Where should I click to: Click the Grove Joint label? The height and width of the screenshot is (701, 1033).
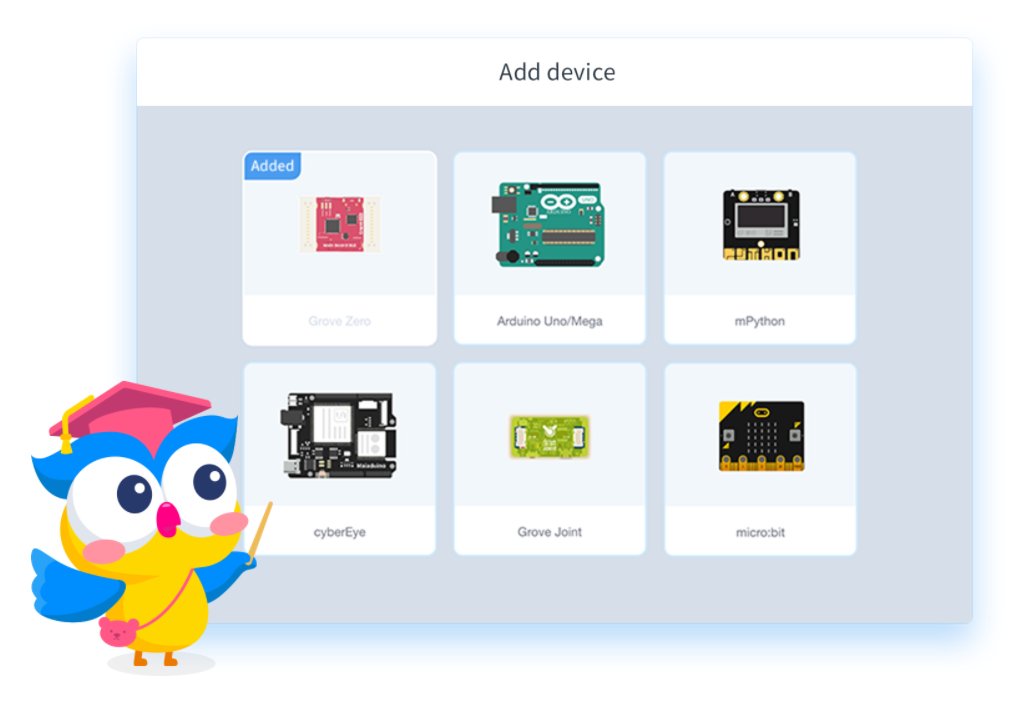pos(549,532)
